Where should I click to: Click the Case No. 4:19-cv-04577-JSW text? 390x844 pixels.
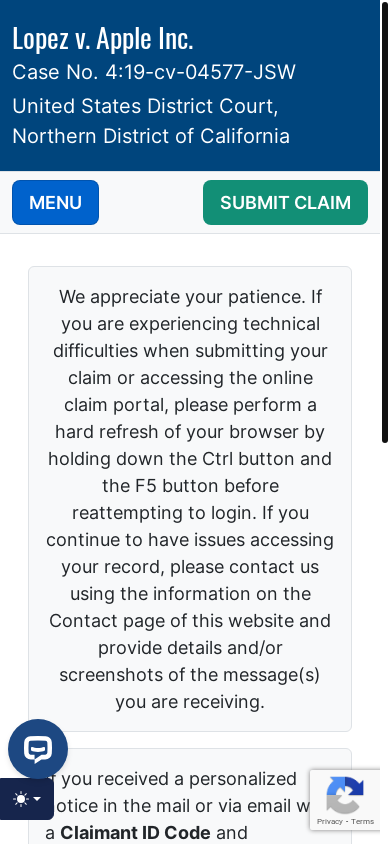(154, 72)
